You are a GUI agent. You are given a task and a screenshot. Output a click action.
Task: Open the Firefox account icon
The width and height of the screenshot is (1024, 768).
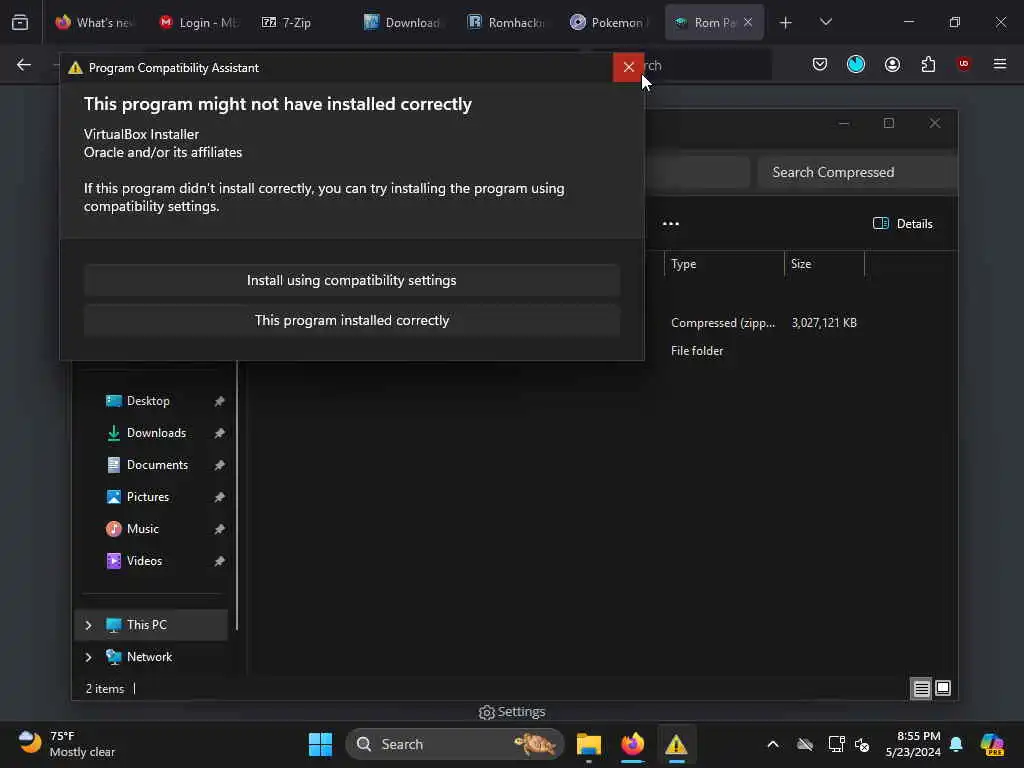(892, 64)
